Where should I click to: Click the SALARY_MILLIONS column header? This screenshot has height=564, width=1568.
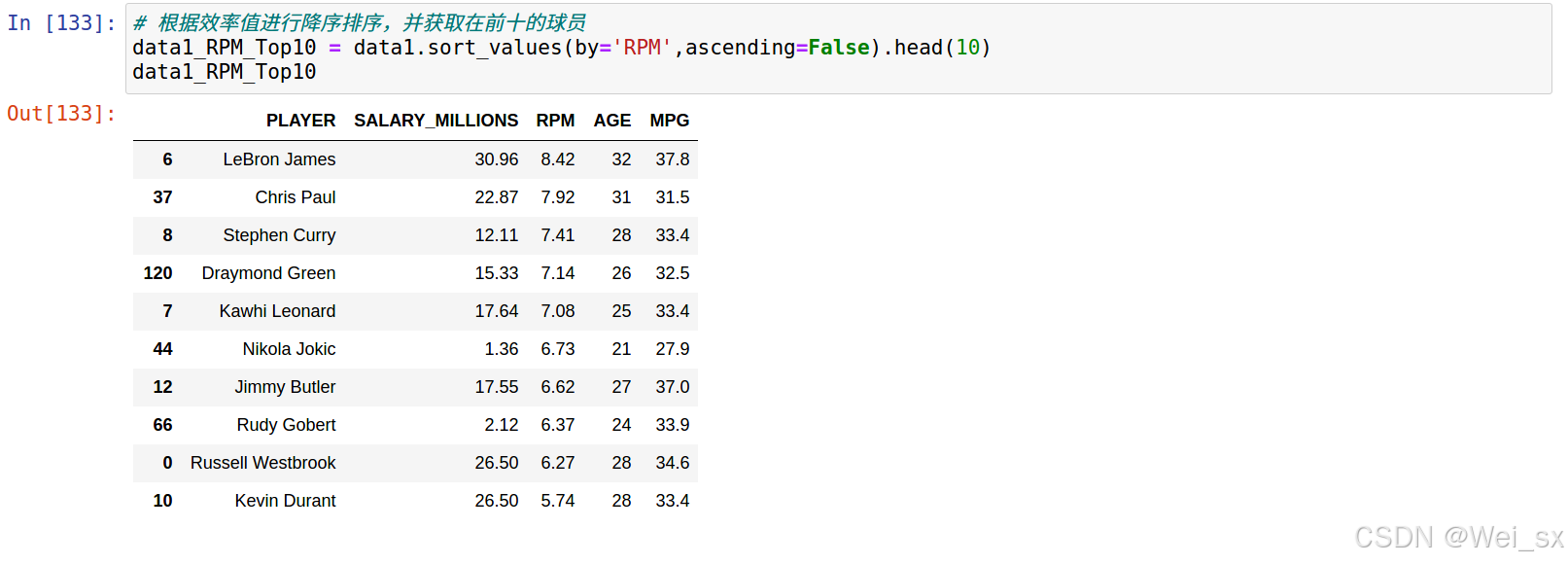pyautogui.click(x=436, y=121)
